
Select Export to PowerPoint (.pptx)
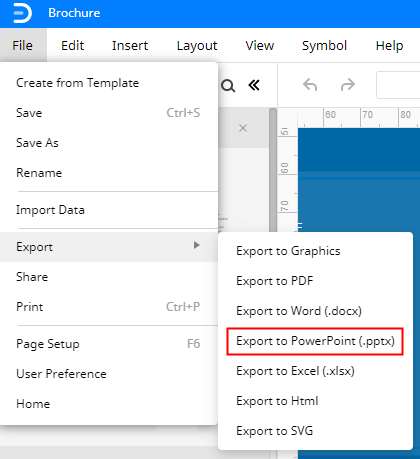[315, 341]
